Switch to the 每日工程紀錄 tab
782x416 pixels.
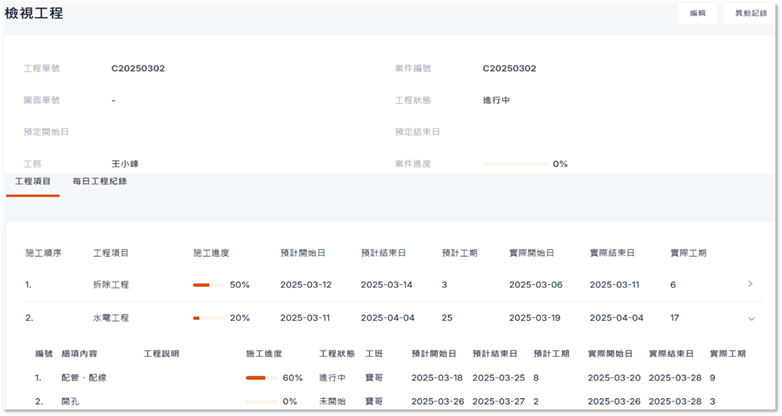tap(99, 182)
